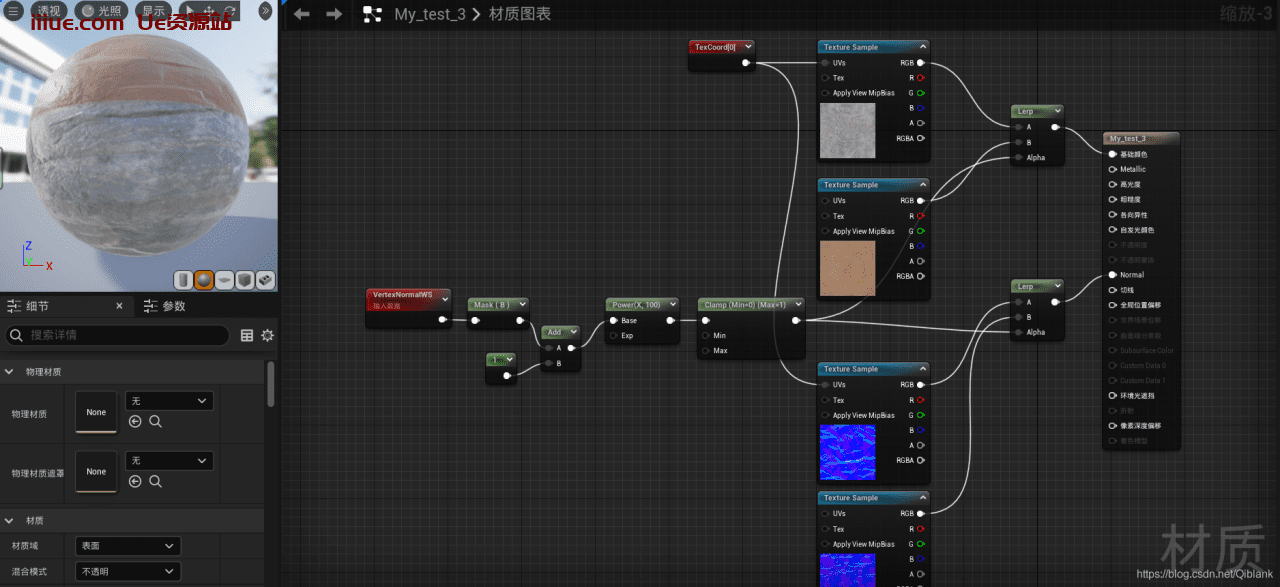Click the 物理材质遮罩 None thumbnail

96,472
